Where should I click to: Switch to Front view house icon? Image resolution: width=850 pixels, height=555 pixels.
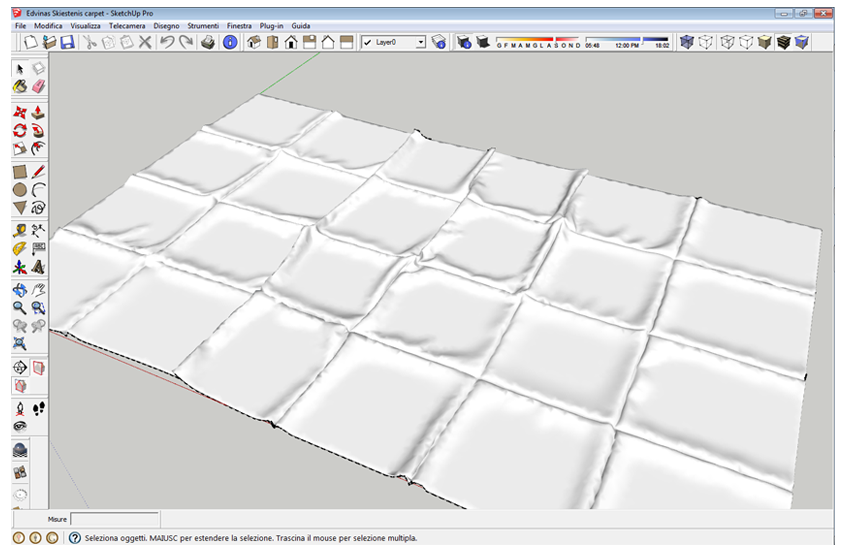tap(291, 42)
